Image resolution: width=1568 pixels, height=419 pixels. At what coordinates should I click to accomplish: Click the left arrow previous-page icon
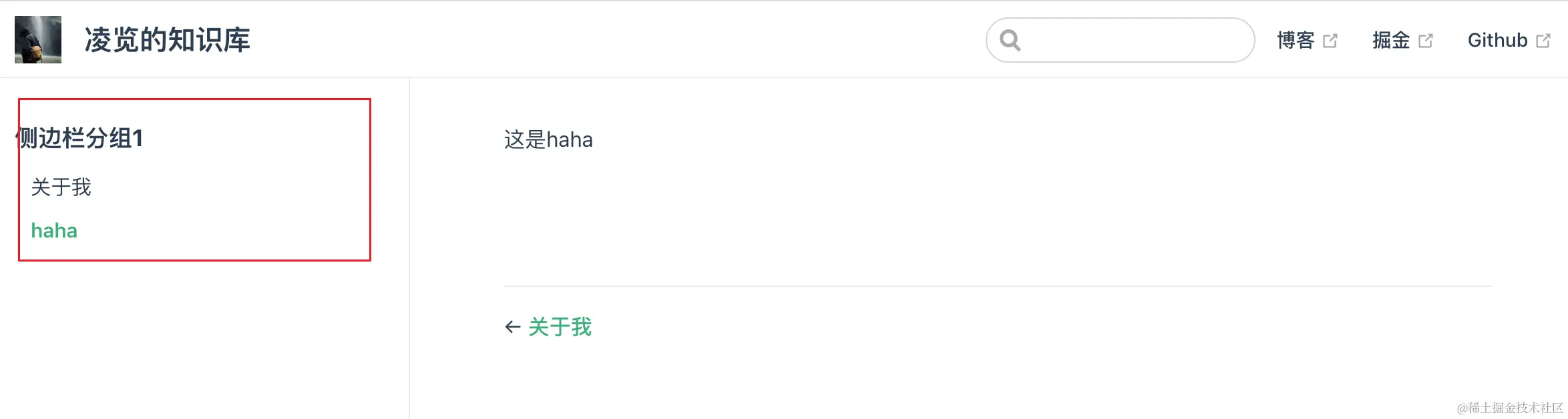(512, 327)
